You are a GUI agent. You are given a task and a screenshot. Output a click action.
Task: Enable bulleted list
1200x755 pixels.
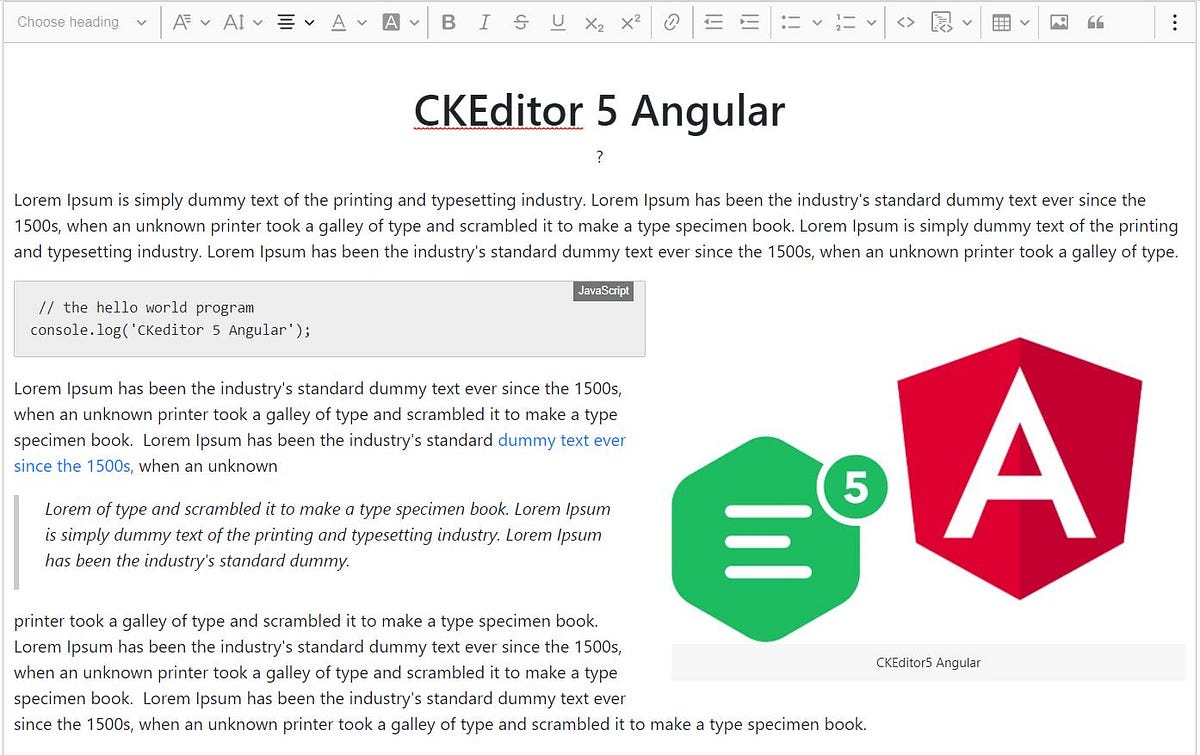(x=793, y=21)
